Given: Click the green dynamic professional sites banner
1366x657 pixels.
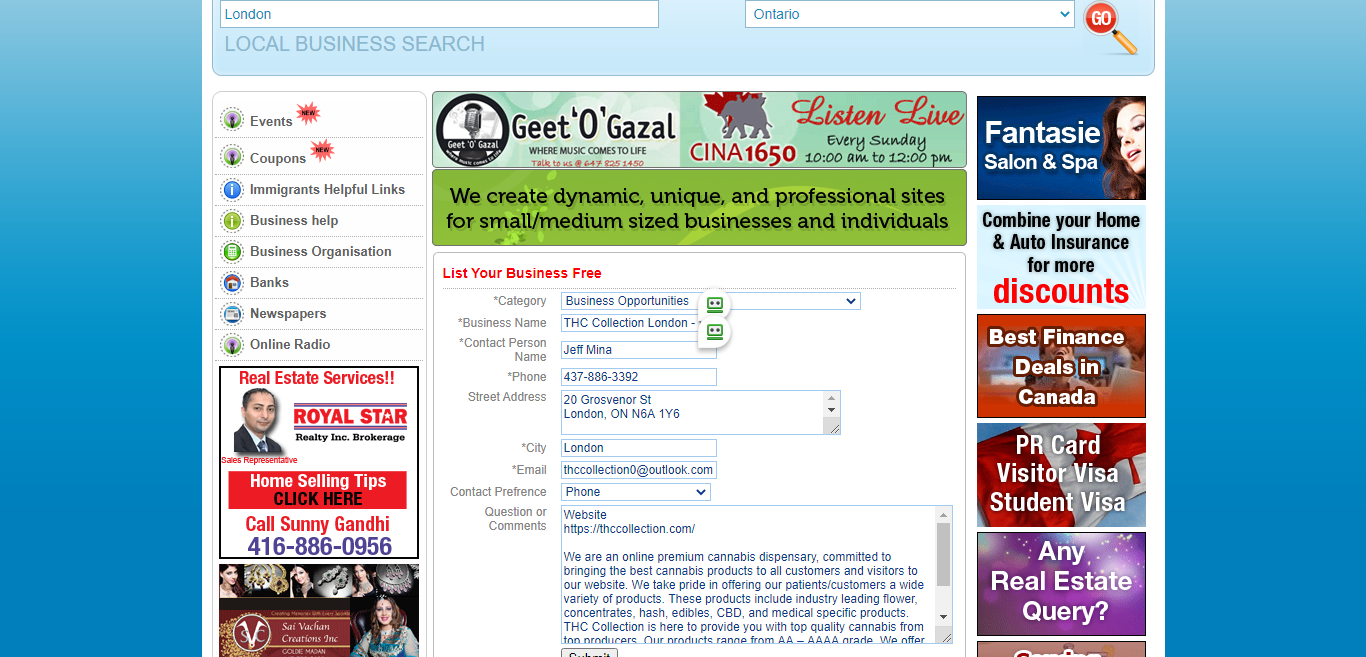Looking at the screenshot, I should (699, 208).
